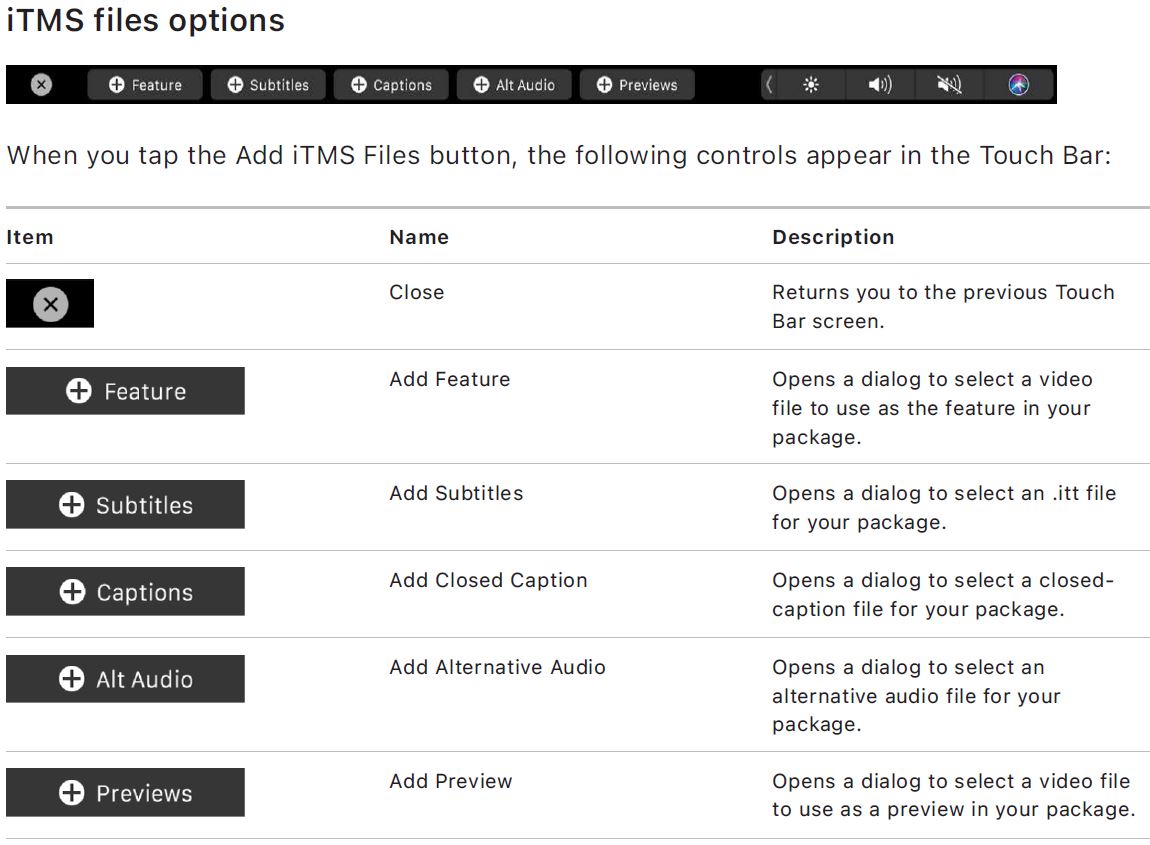Click the large Alt Audio button image in the table
The height and width of the screenshot is (845, 1150).
(x=125, y=678)
